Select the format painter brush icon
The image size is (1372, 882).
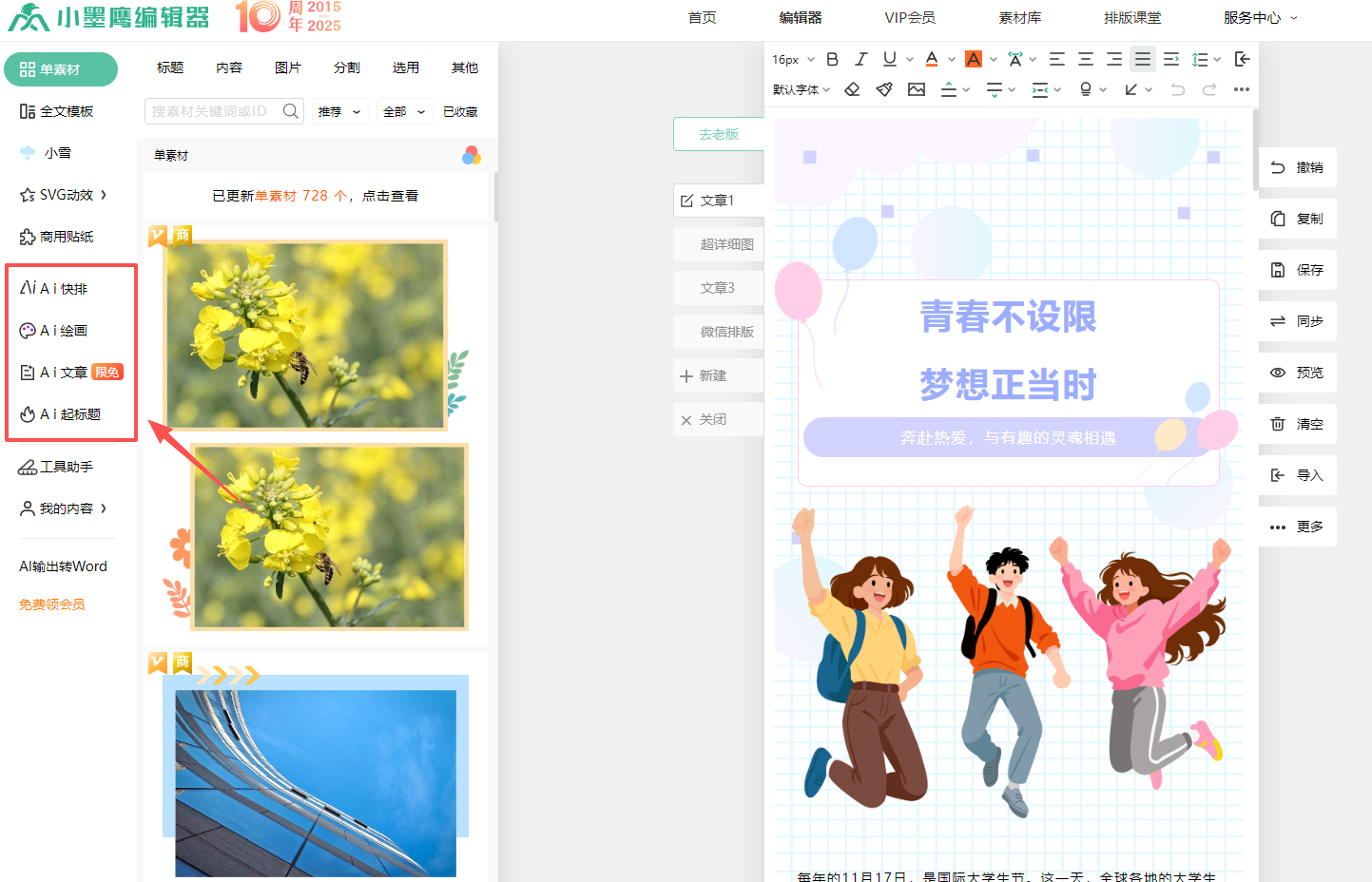click(x=884, y=89)
